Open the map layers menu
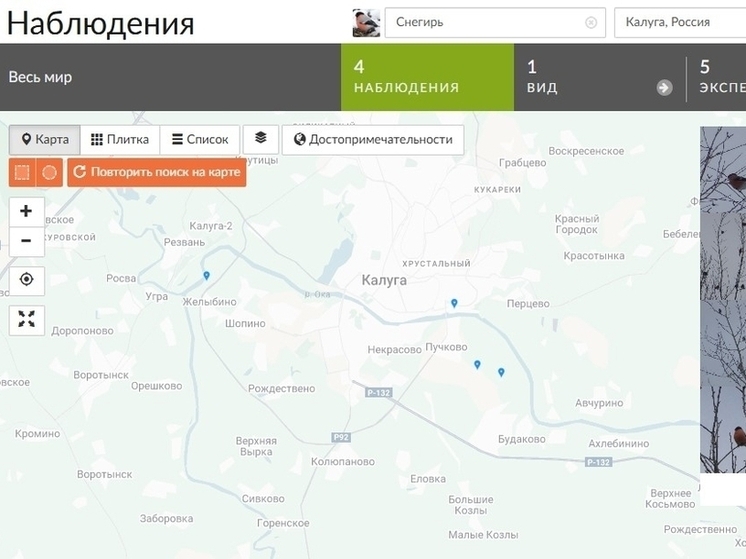The width and height of the screenshot is (746, 559). coord(261,139)
